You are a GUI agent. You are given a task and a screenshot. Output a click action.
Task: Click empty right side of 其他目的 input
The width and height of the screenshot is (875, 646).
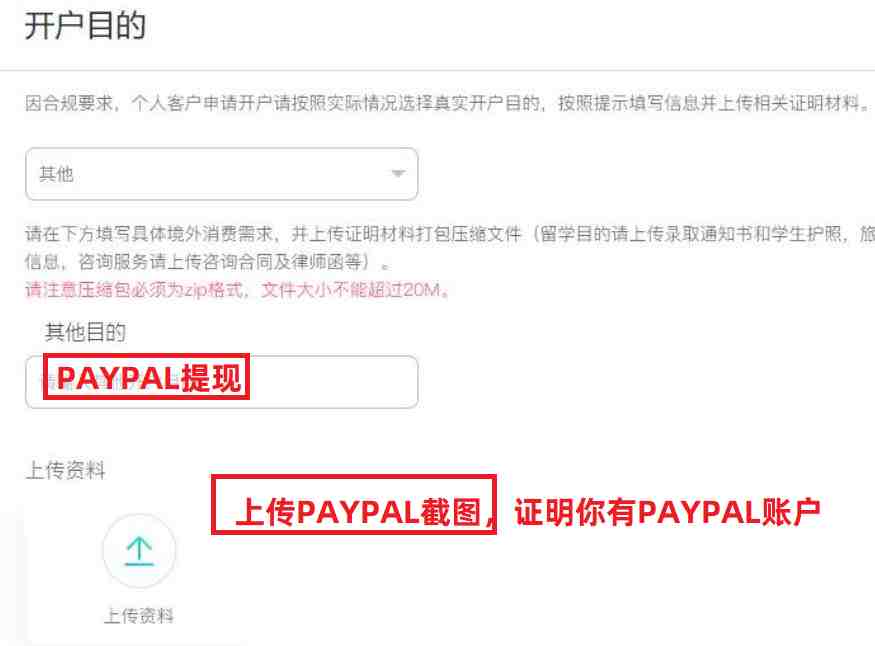pyautogui.click(x=334, y=382)
